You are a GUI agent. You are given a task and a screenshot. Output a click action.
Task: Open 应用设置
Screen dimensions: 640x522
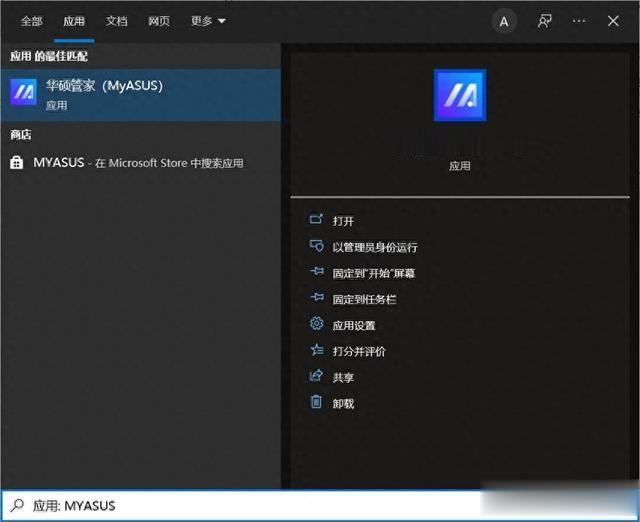click(x=354, y=325)
